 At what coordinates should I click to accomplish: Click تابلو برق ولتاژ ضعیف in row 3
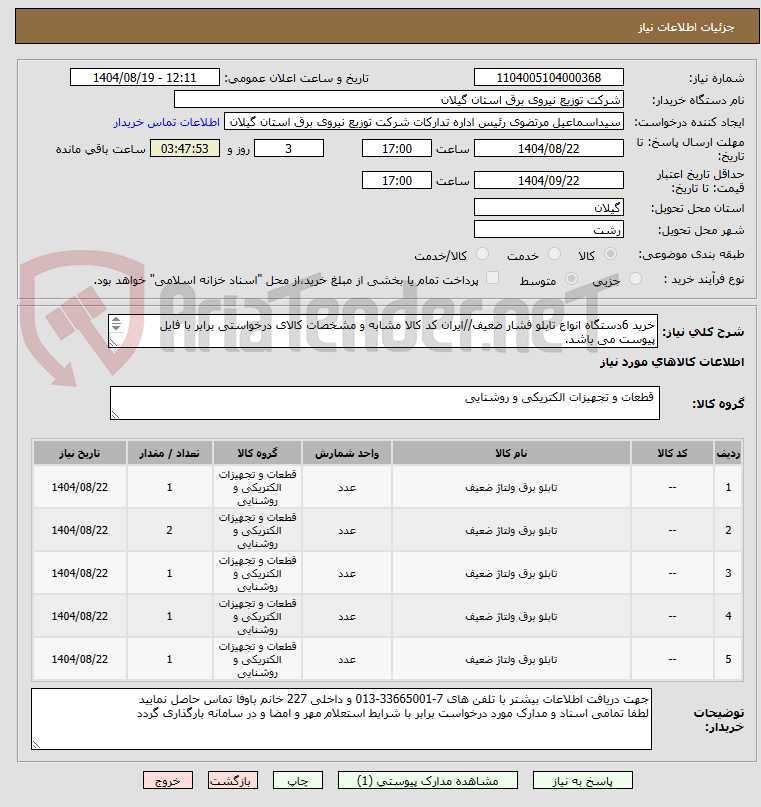[511, 573]
